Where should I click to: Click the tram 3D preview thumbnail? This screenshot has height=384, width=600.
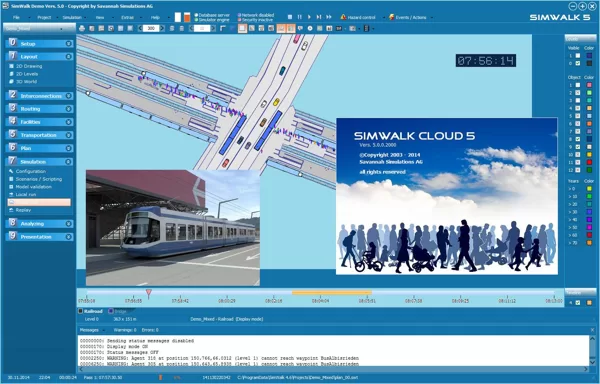click(x=173, y=228)
